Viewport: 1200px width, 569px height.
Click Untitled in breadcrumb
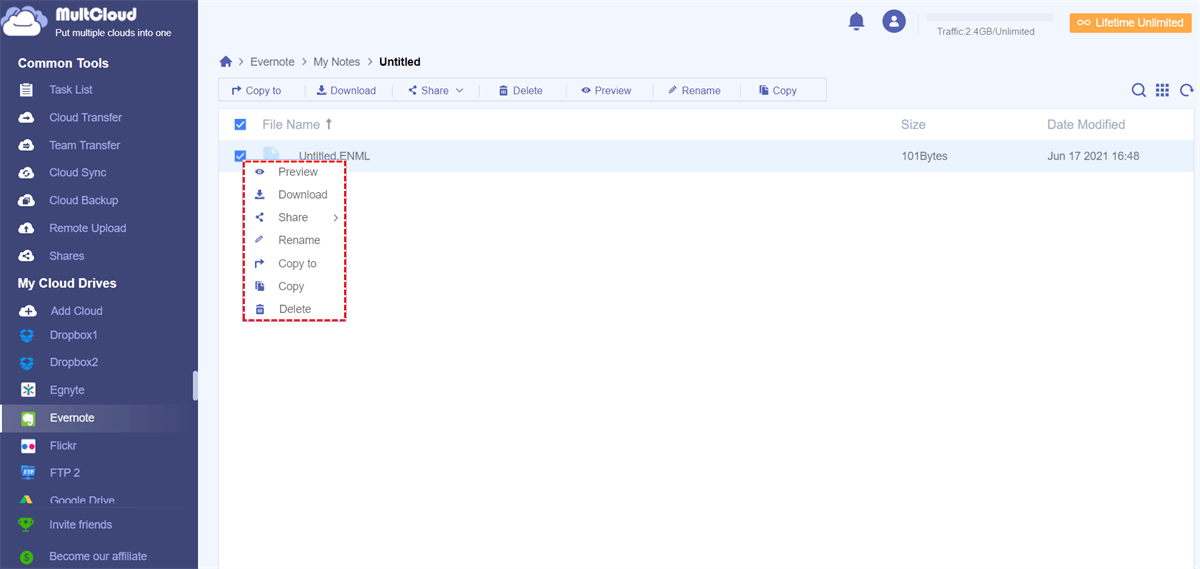(400, 62)
